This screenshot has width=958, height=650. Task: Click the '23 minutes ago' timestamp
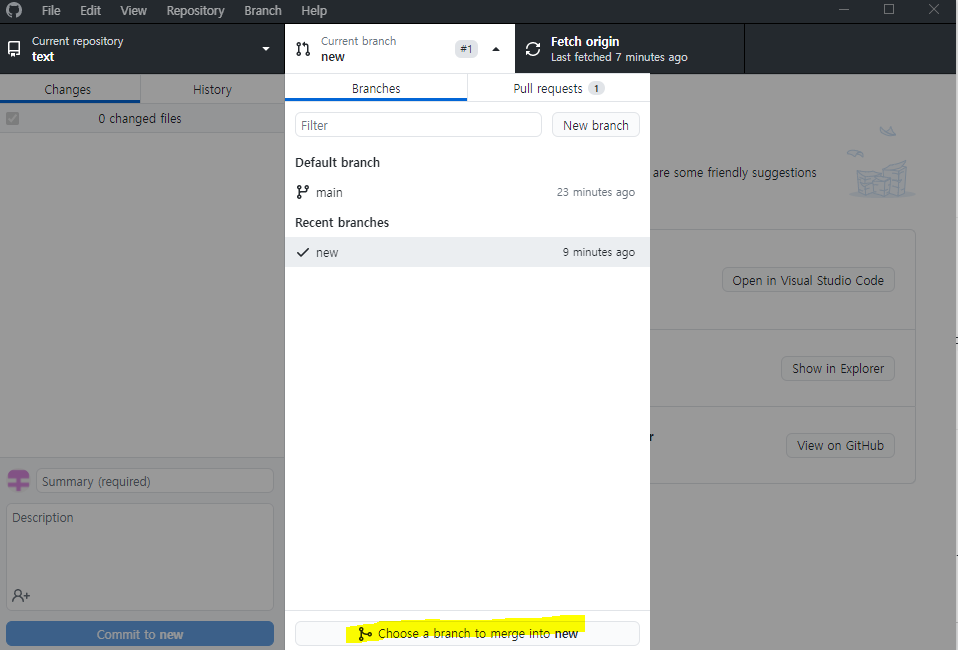coord(596,192)
